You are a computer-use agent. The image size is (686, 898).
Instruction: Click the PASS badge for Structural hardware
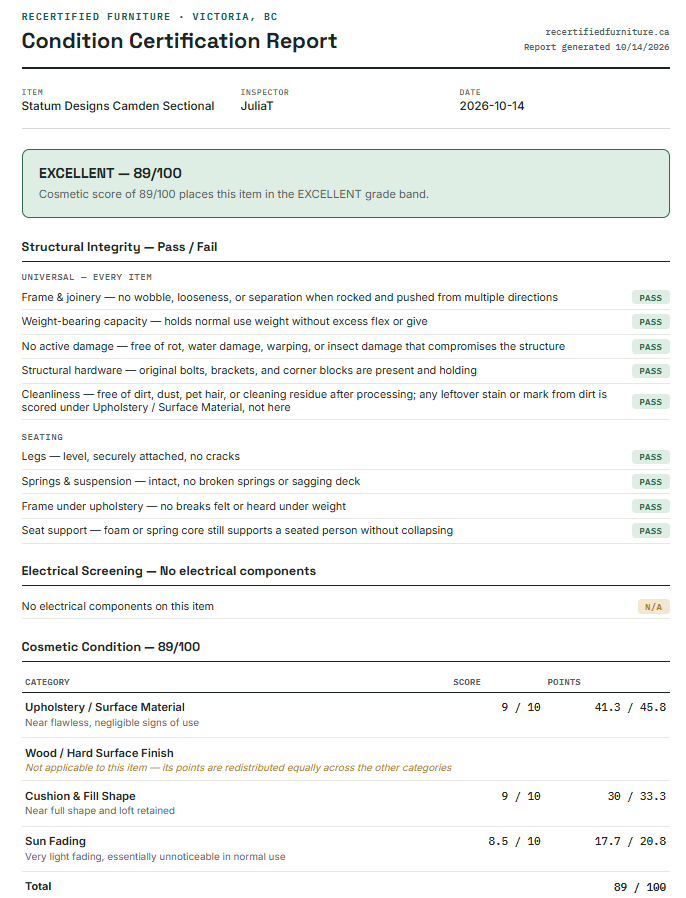650,371
